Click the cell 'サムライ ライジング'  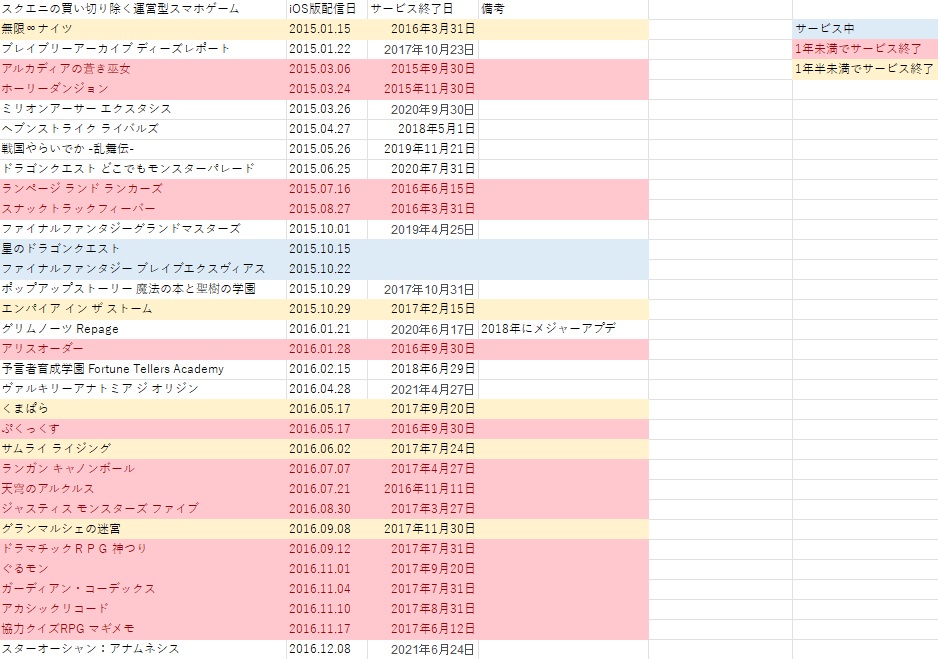143,449
